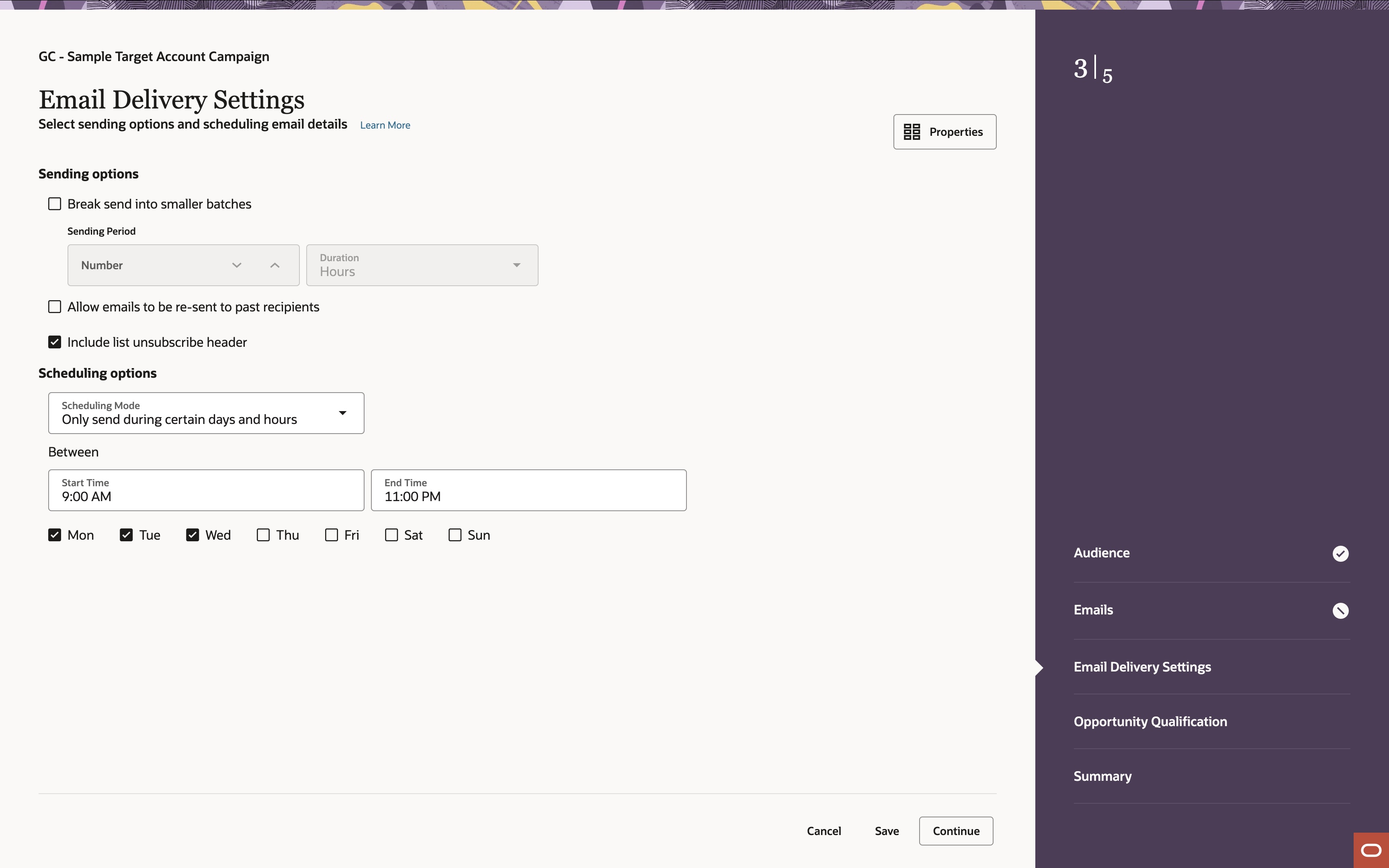Open the Learn More link
This screenshot has width=1389, height=868.
point(385,125)
